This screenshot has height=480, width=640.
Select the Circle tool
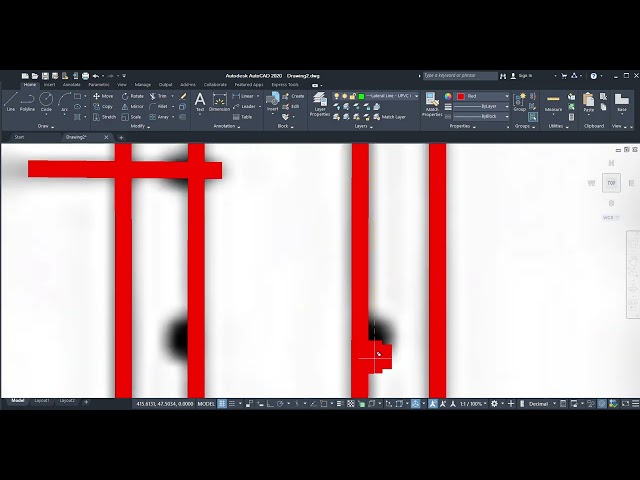coord(46,102)
